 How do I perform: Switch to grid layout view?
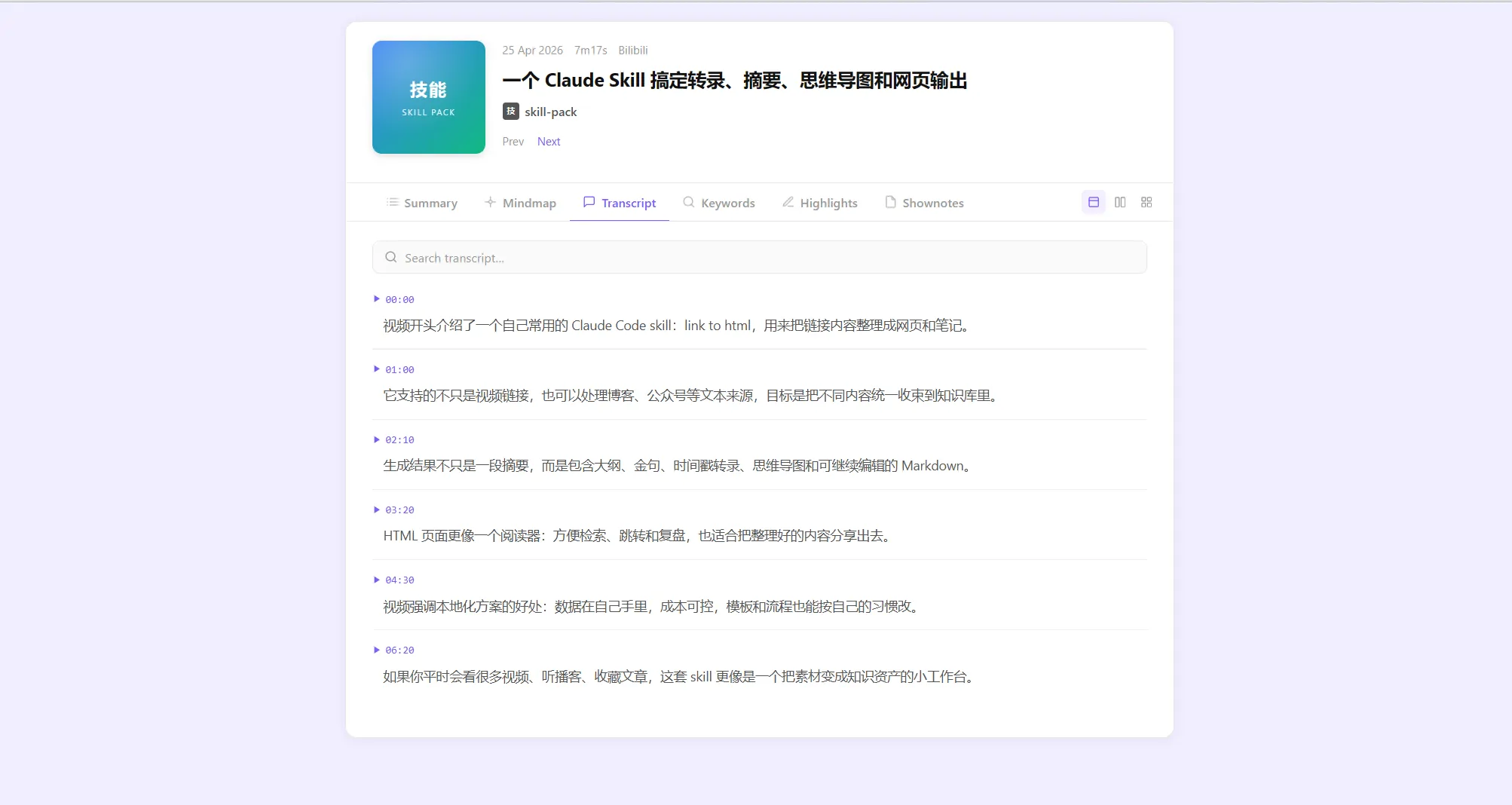1146,202
